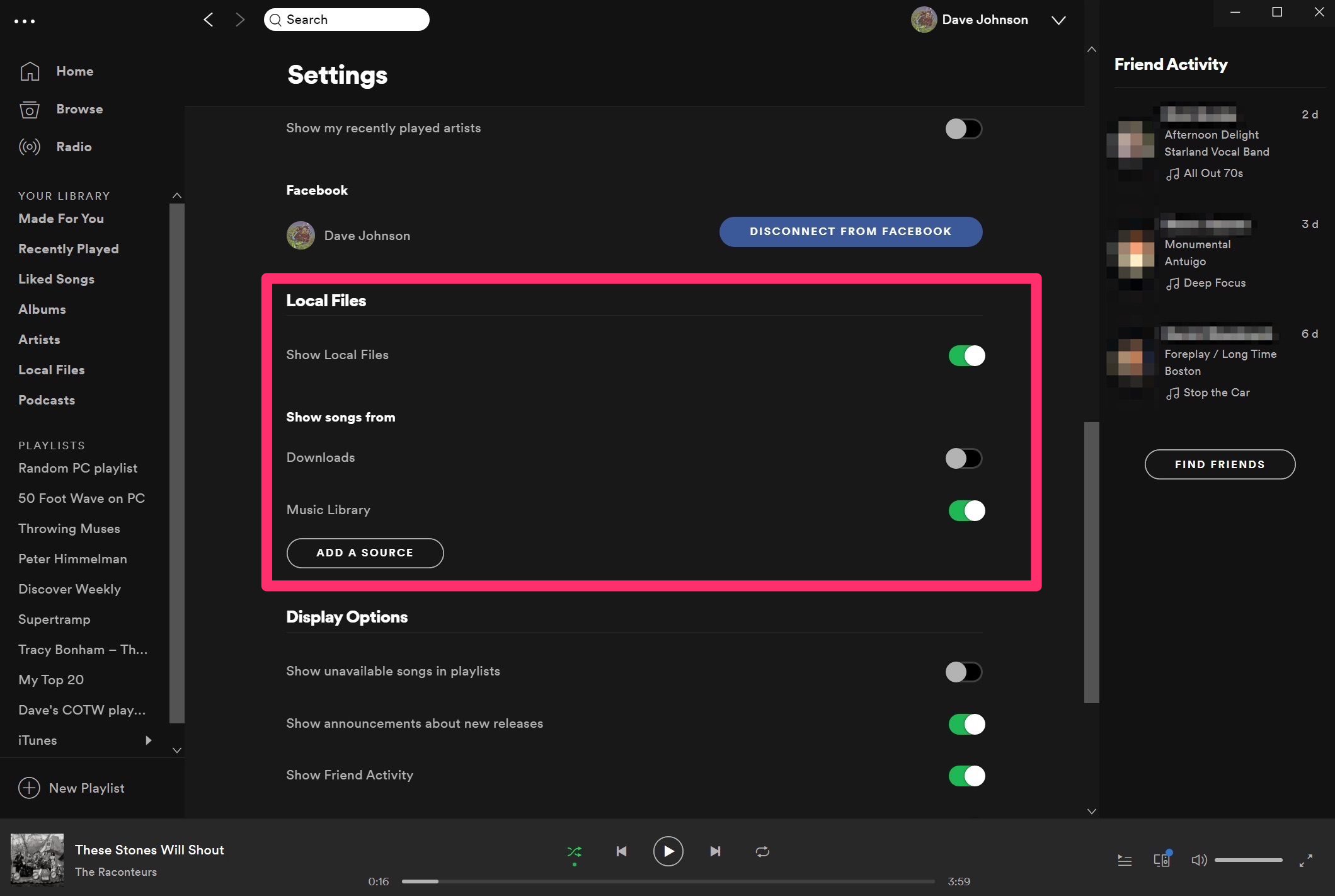Select the Local Files sidebar item
Screen dimensions: 1335x896
click(x=52, y=369)
